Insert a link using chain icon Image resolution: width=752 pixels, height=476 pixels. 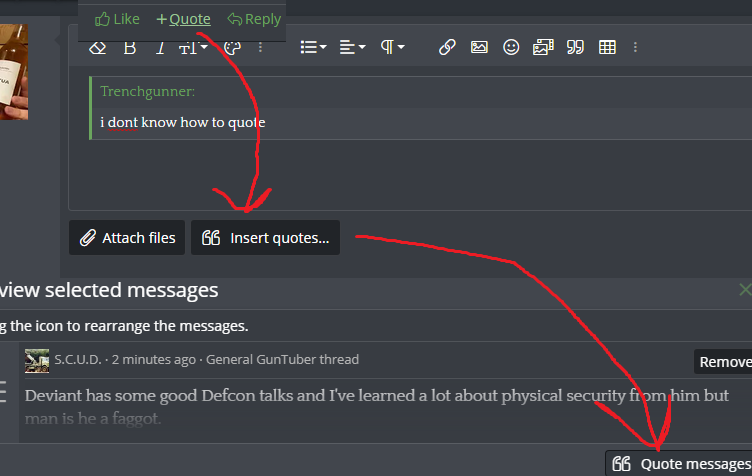coord(447,47)
